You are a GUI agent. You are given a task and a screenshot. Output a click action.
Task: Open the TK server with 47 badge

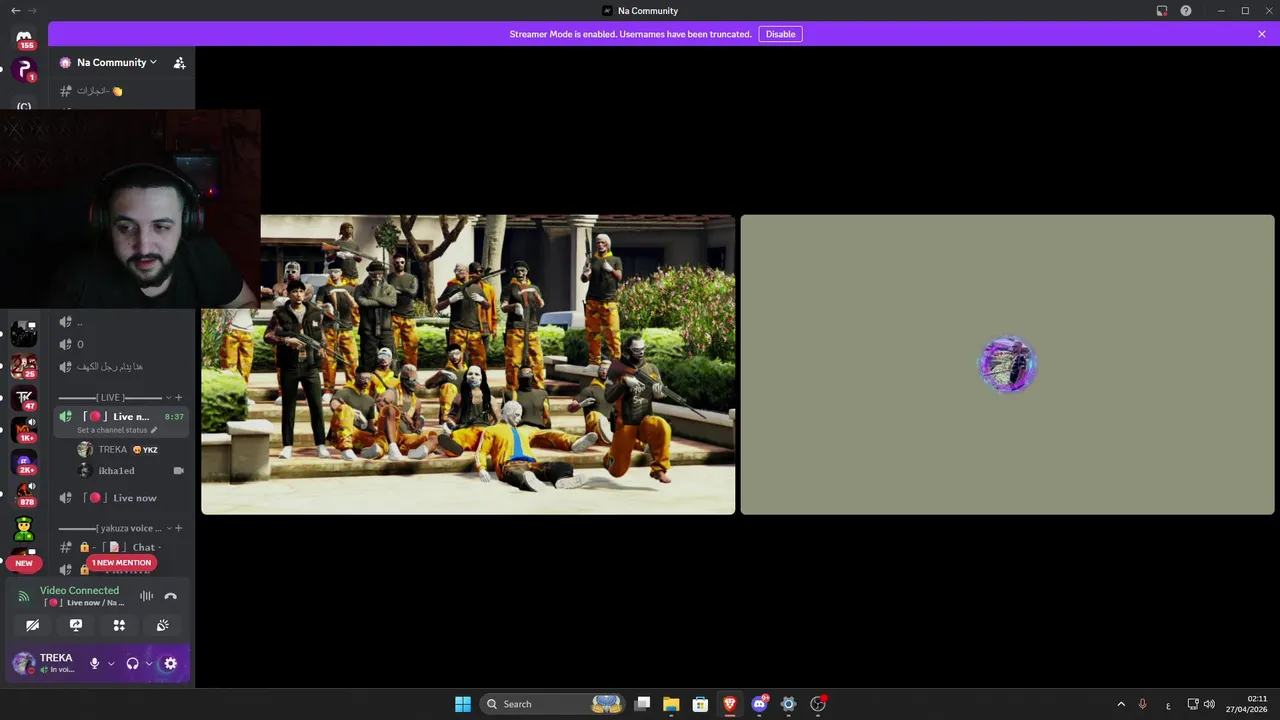point(24,398)
